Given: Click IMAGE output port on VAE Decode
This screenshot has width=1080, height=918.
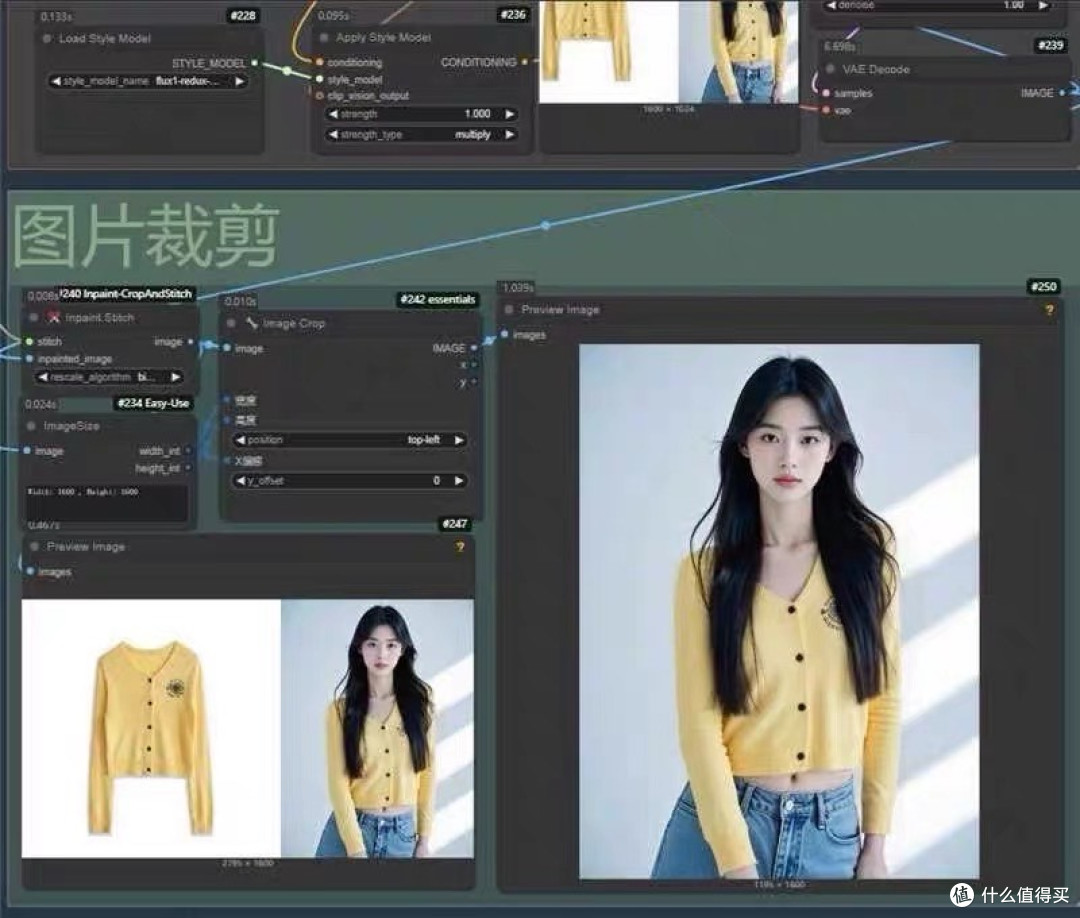Looking at the screenshot, I should coord(1062,92).
